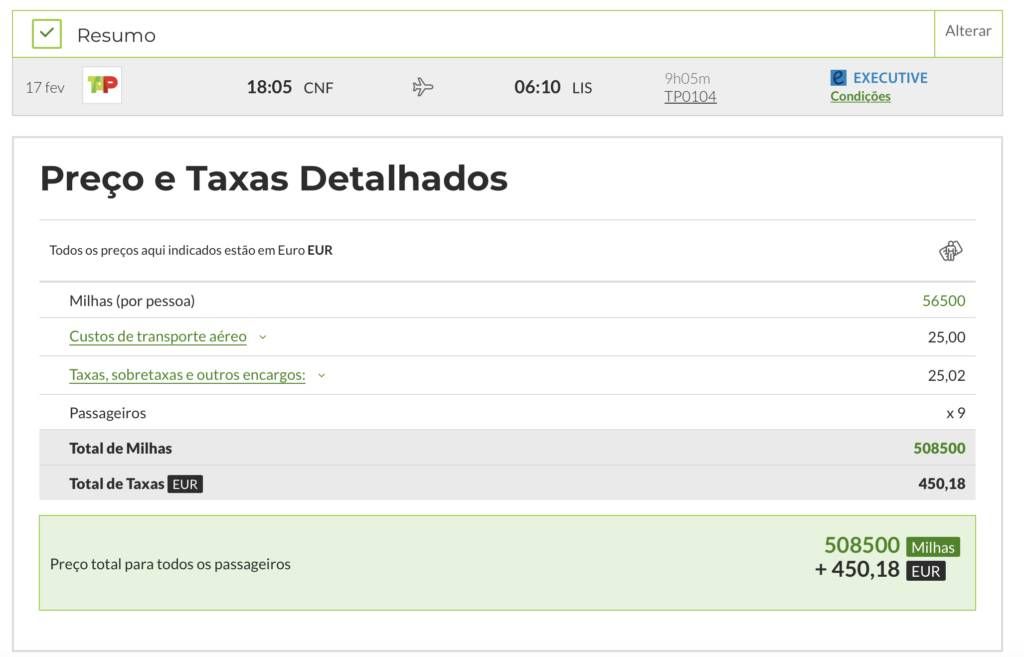The image size is (1024, 657).
Task: Click the 'Total de Taxas' label
Action: click(117, 484)
